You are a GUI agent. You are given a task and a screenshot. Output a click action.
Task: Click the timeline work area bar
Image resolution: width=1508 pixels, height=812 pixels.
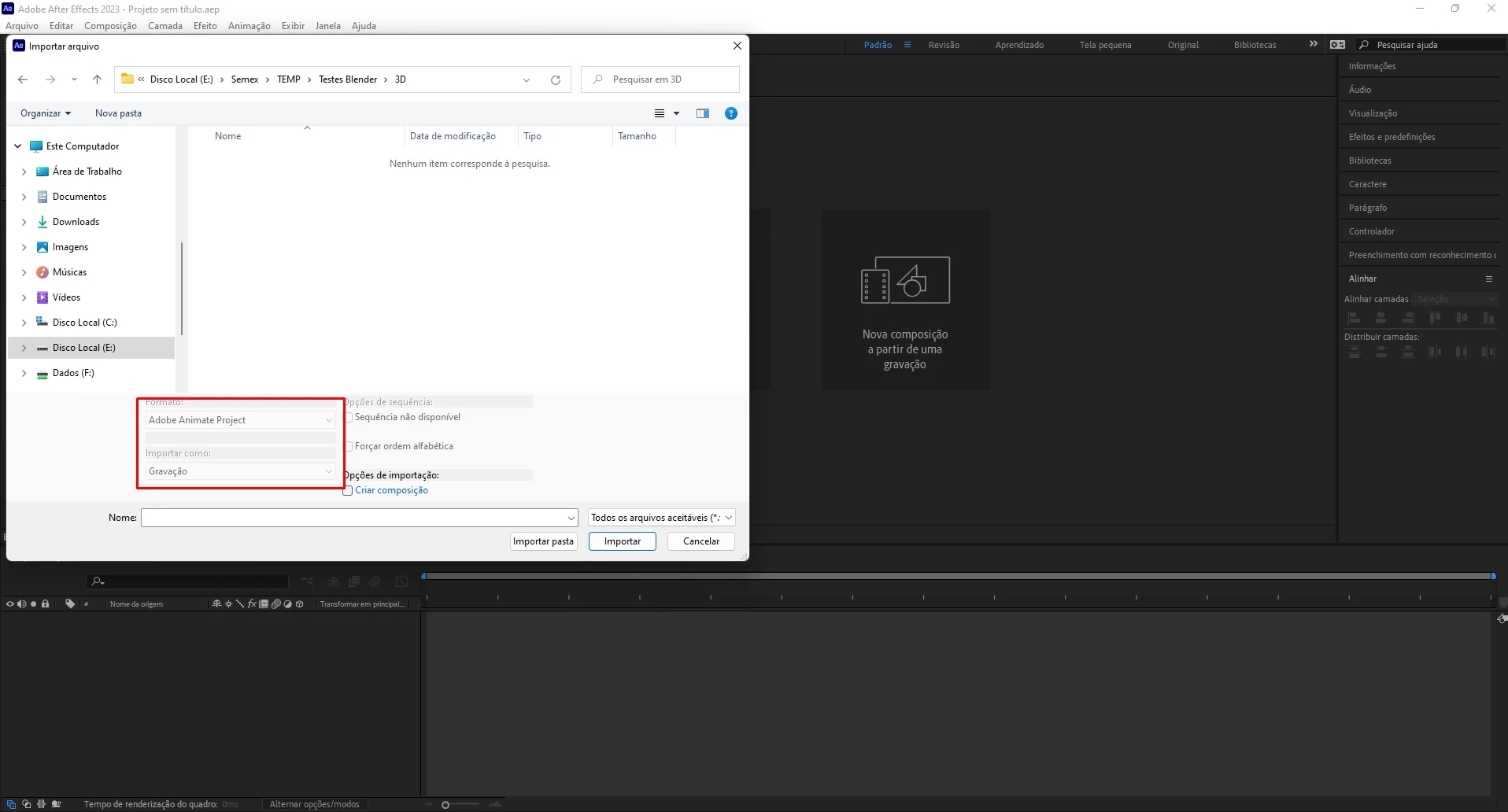(x=959, y=576)
